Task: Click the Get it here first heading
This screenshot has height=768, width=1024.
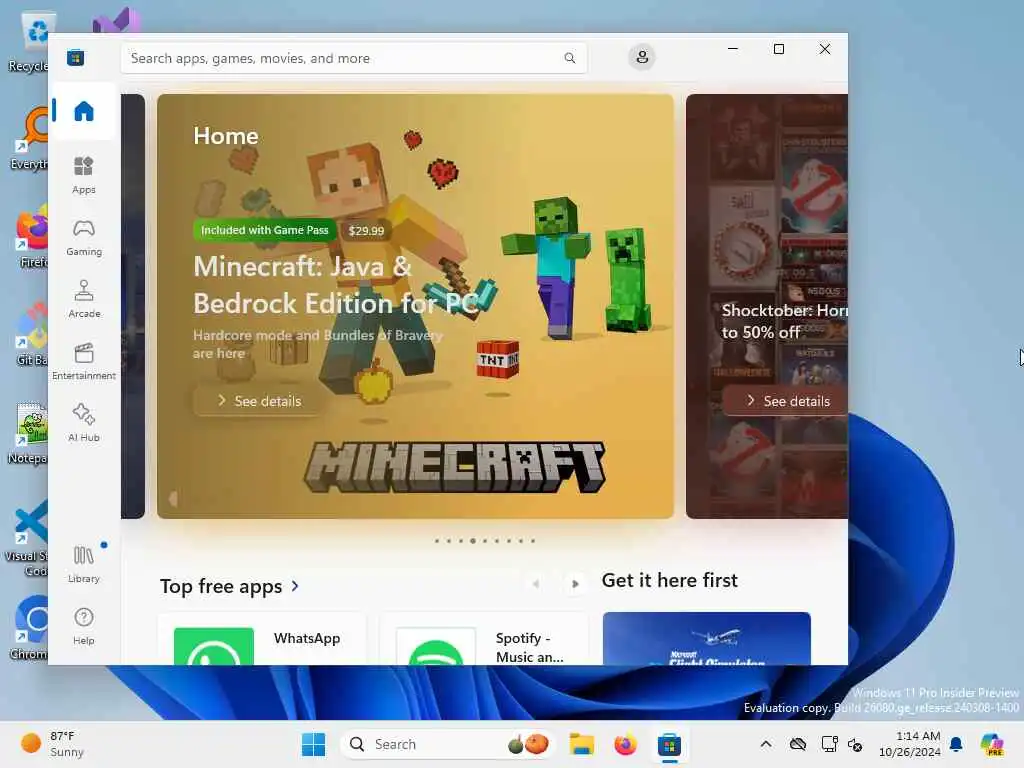Action: [669, 581]
